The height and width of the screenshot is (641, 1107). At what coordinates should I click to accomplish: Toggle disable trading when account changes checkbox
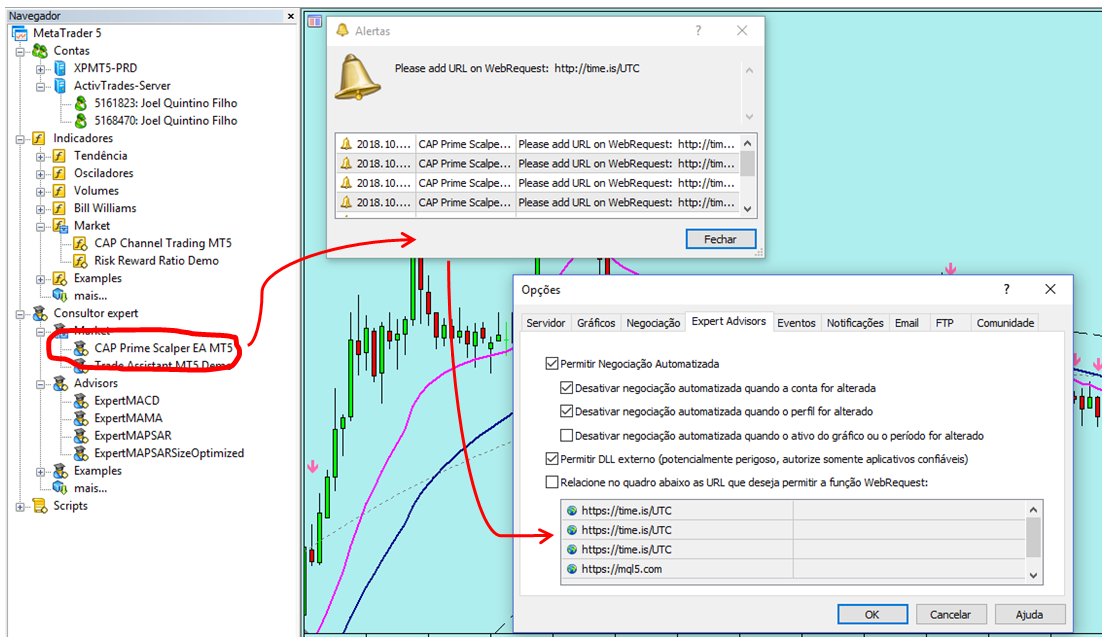click(x=566, y=388)
